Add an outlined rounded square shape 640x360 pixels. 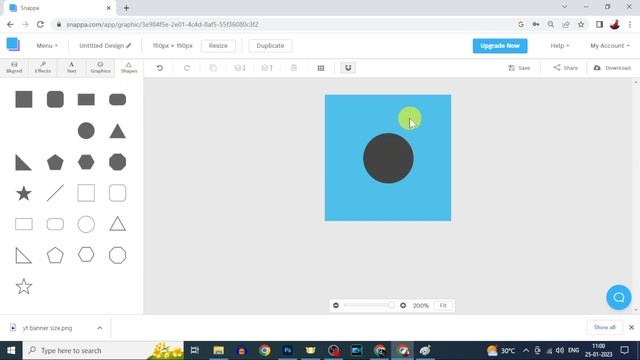click(x=118, y=193)
